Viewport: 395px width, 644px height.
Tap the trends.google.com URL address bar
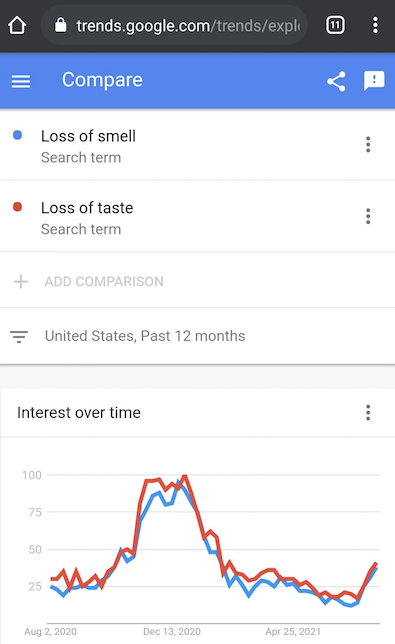click(175, 25)
